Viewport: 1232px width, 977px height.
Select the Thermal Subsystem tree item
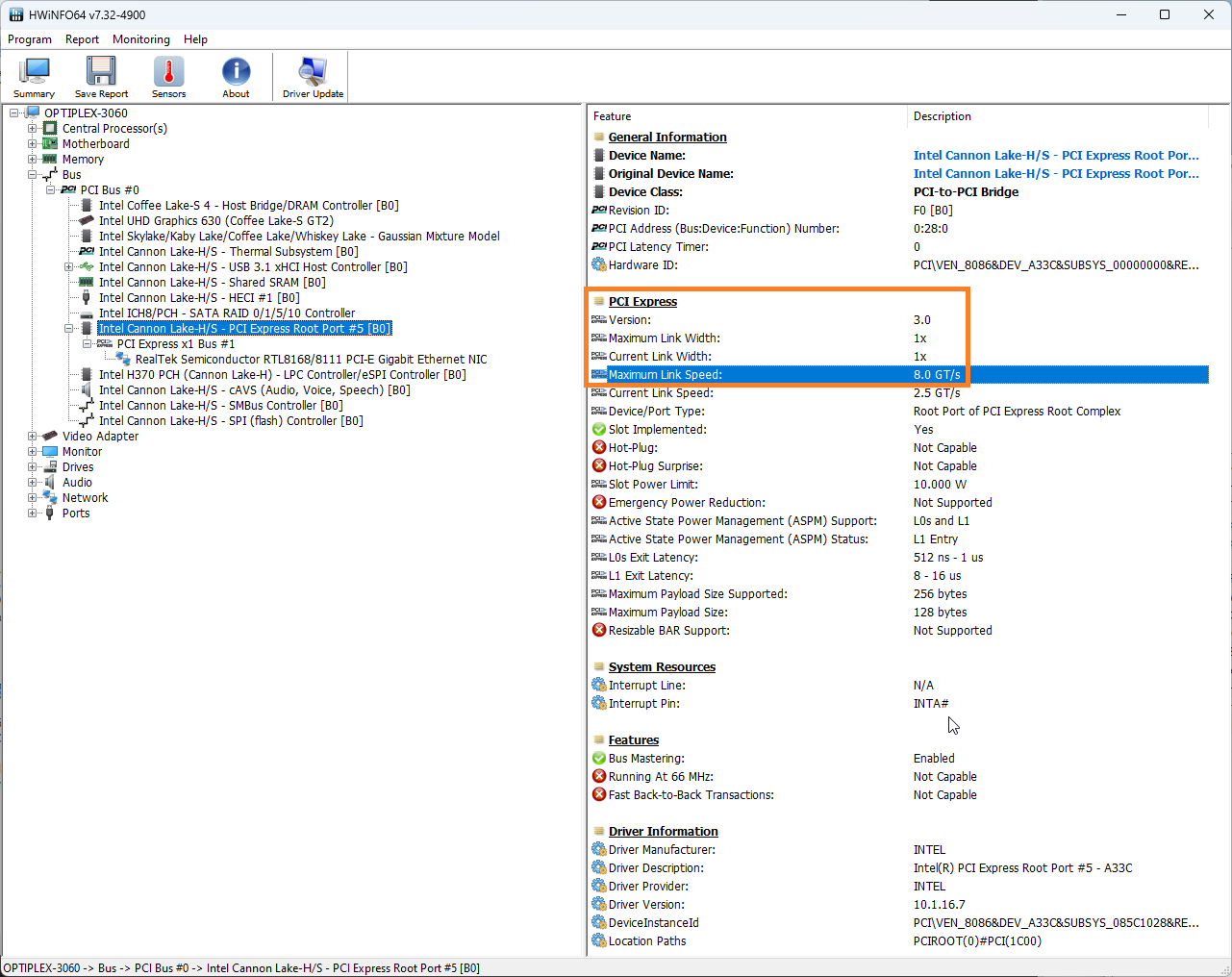click(x=228, y=251)
